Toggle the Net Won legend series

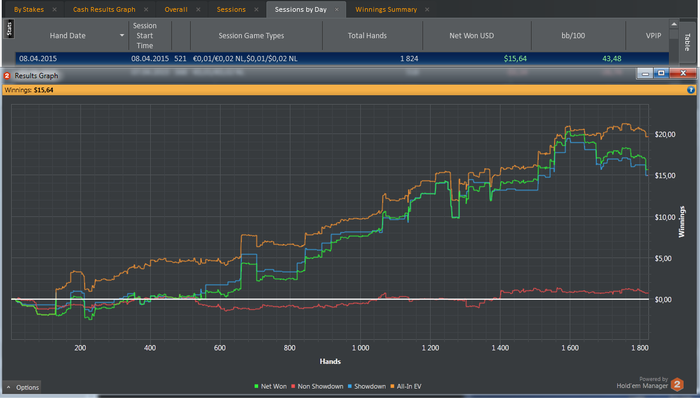click(x=270, y=386)
